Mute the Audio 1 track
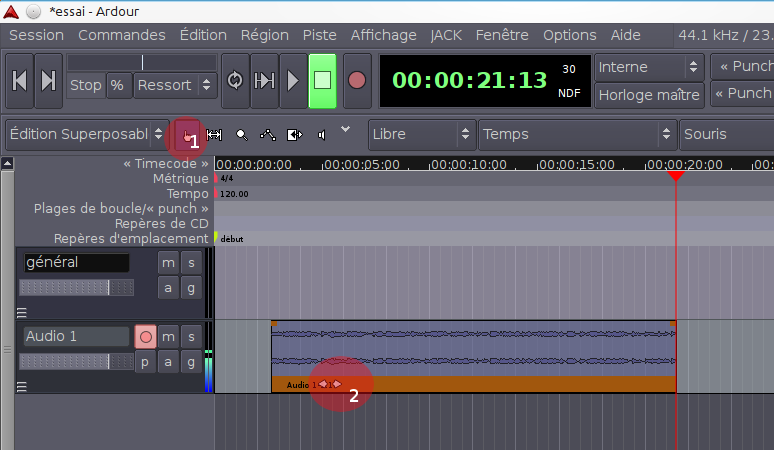774x450 pixels. point(168,337)
